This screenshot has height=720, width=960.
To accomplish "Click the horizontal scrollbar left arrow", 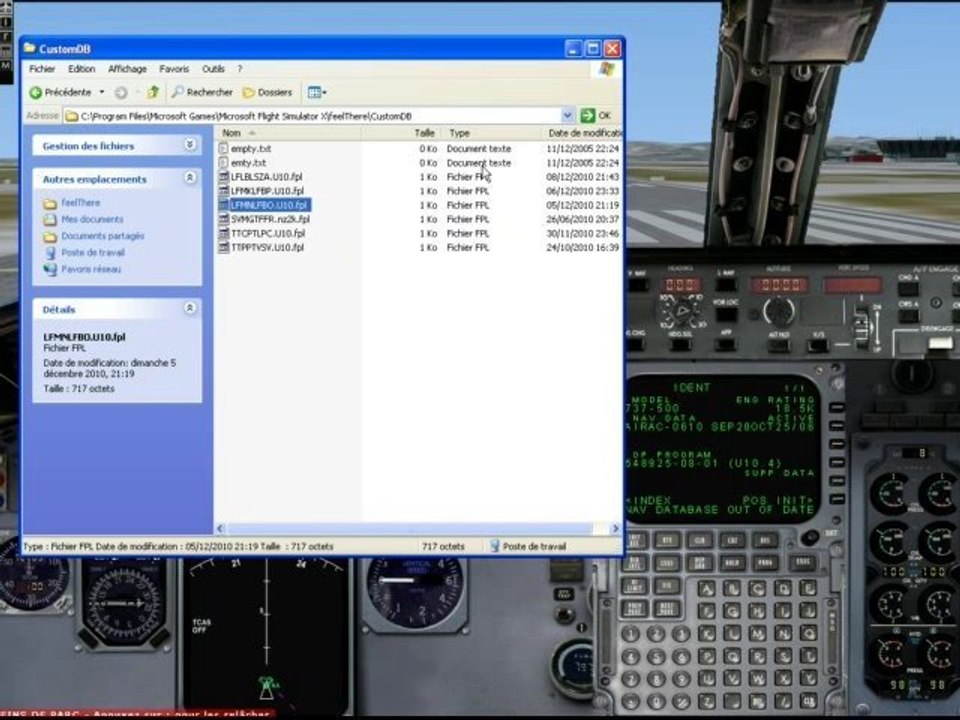I will (220, 528).
